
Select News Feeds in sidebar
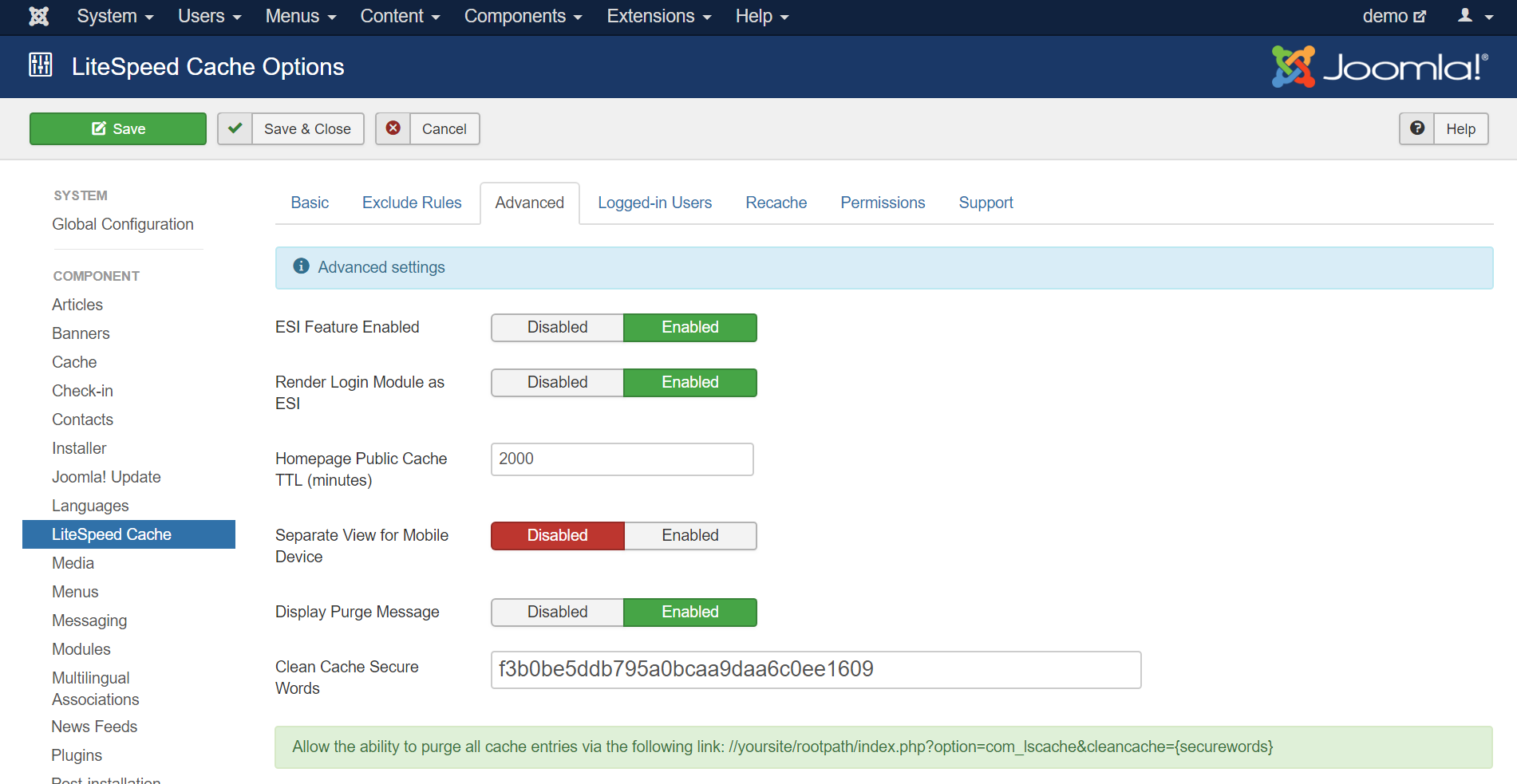click(94, 727)
